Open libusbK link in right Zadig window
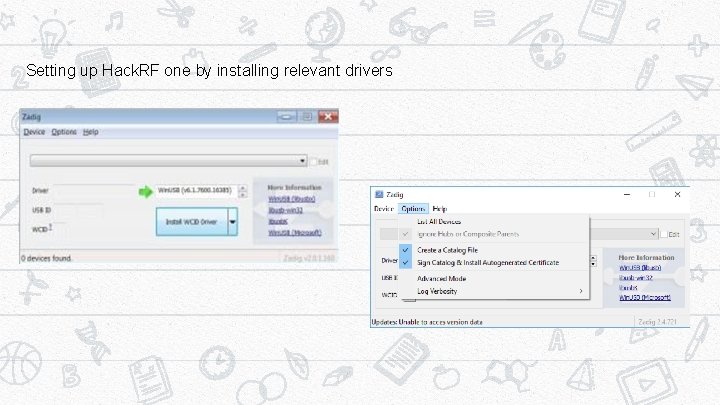720x405 pixels. (x=628, y=288)
